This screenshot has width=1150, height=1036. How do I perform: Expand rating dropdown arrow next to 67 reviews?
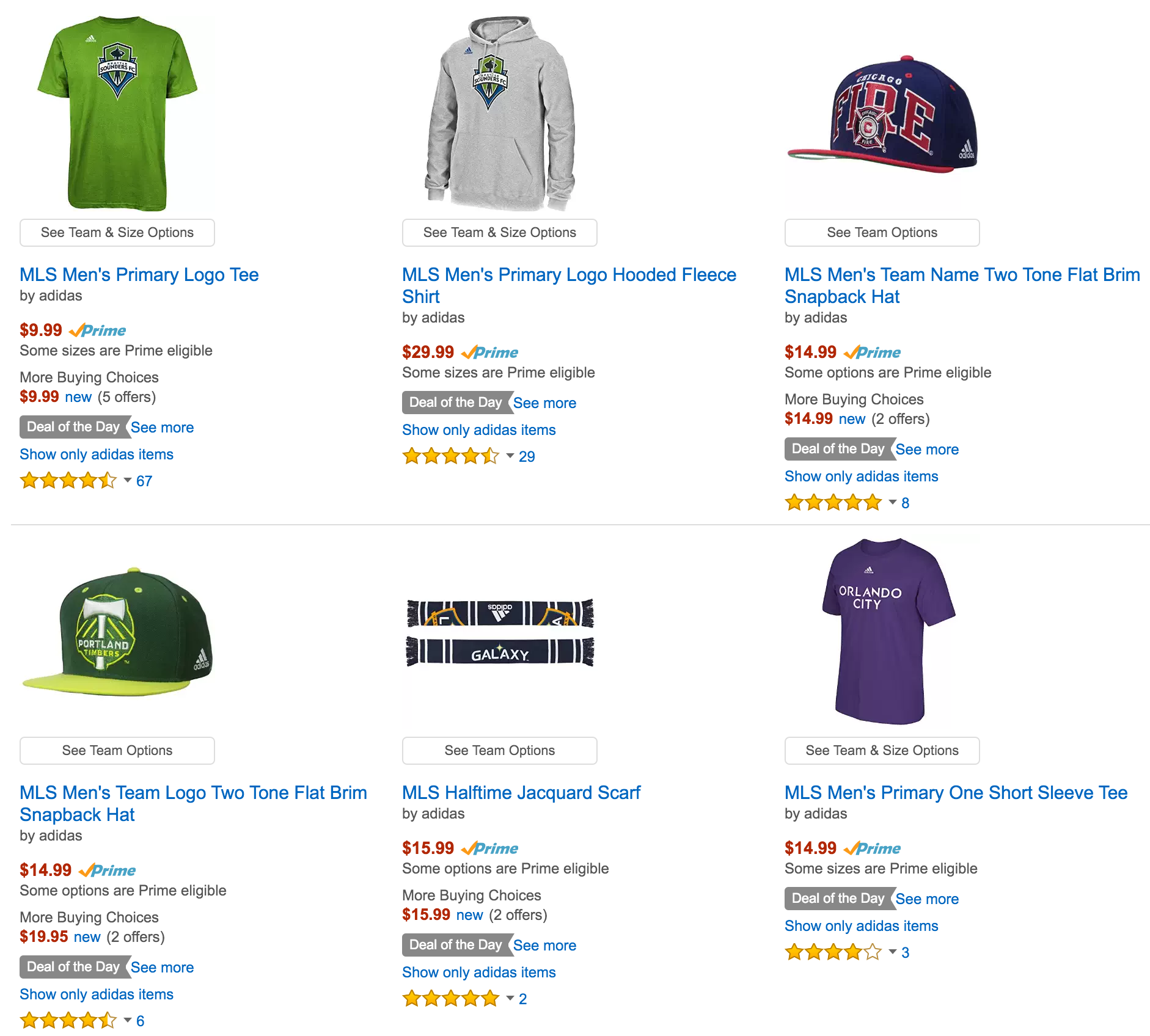click(128, 480)
